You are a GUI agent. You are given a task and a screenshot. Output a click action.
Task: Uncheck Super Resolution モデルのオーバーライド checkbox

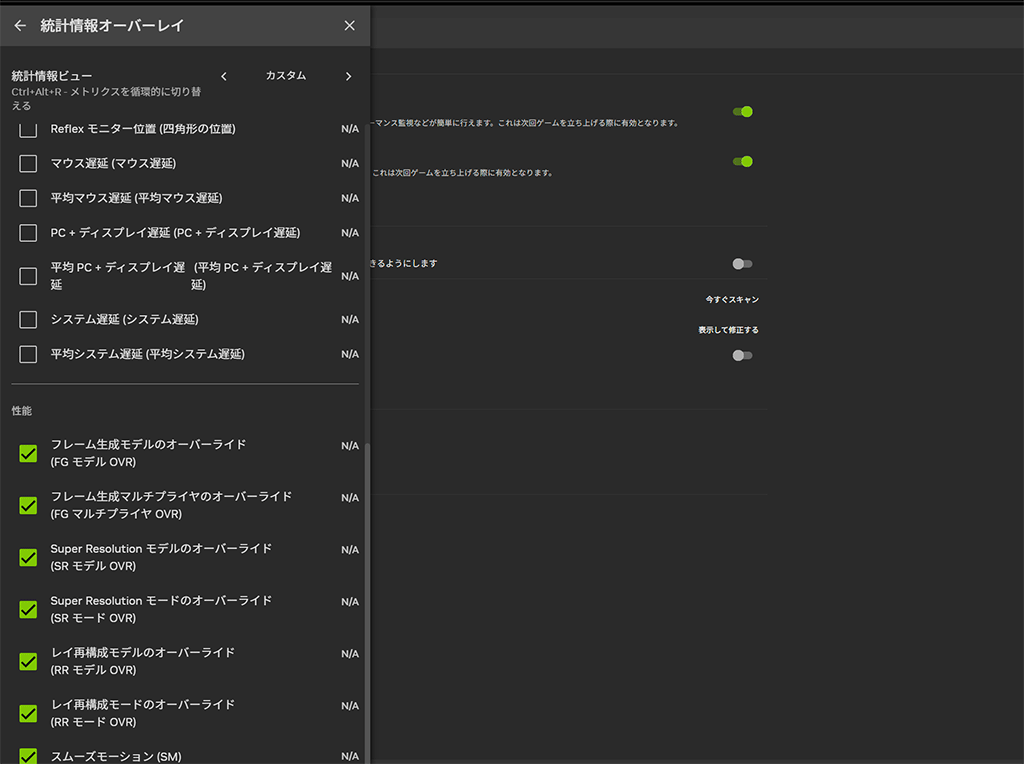28,558
